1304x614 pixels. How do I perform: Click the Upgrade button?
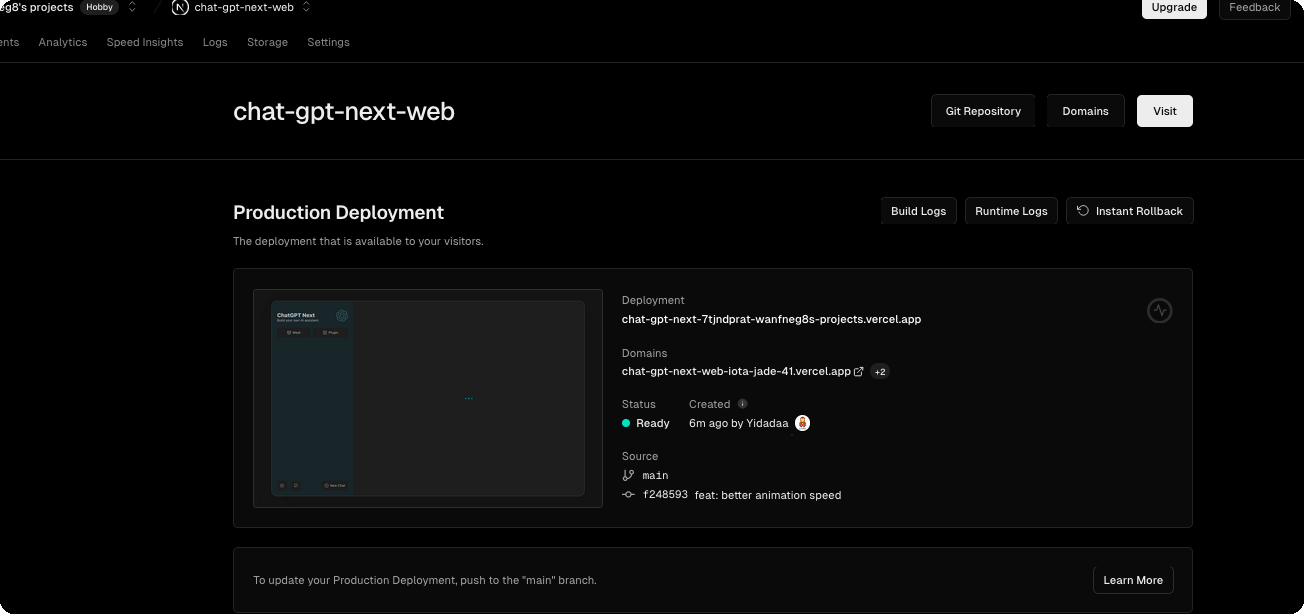tap(1174, 8)
